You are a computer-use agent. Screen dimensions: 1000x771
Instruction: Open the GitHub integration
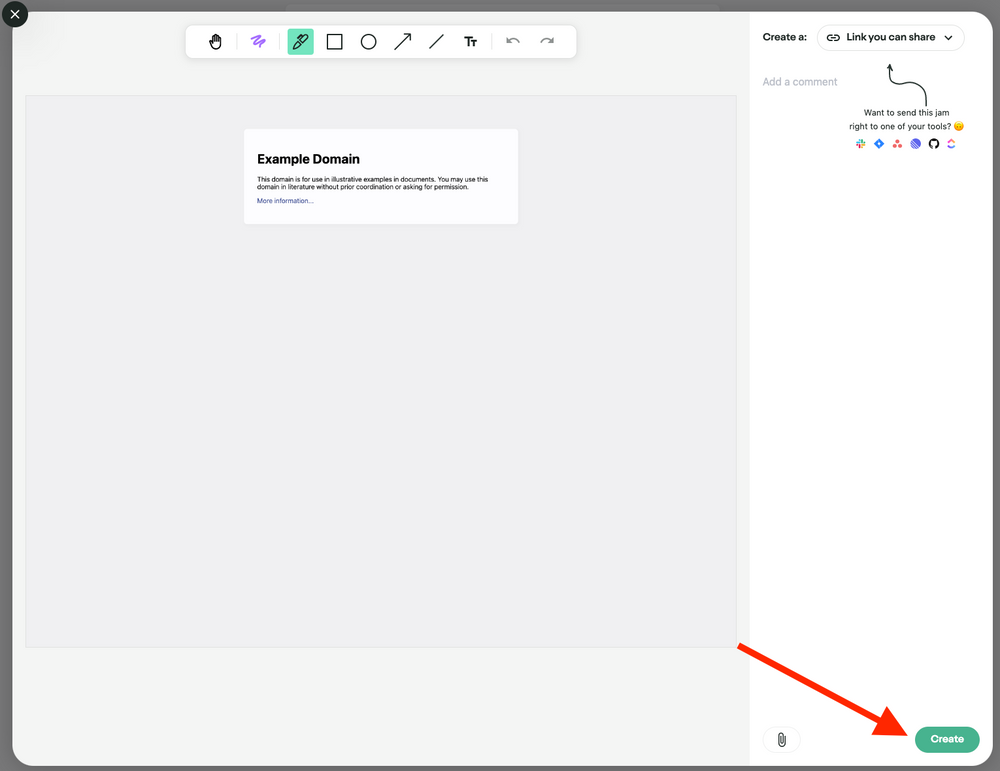coord(933,144)
